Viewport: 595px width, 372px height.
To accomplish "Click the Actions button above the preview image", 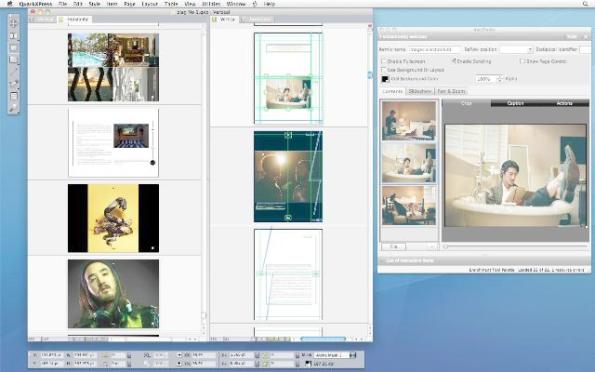I will pos(564,103).
